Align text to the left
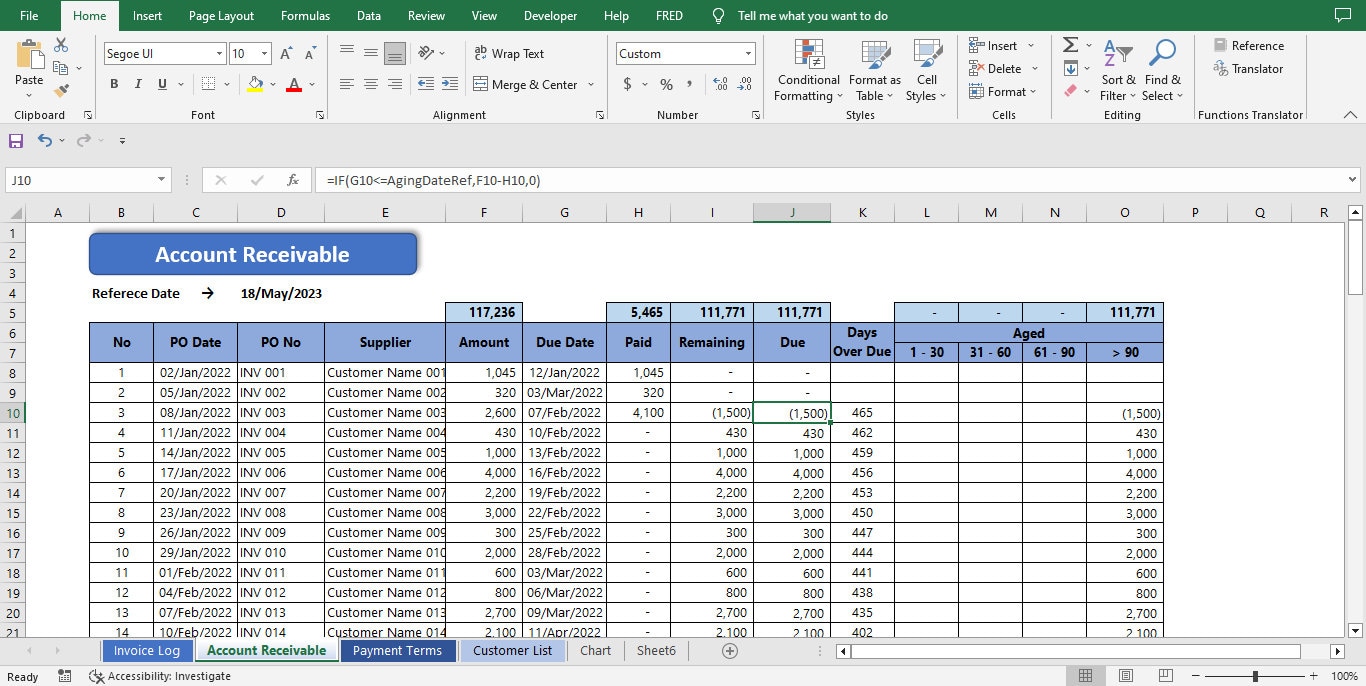The width and height of the screenshot is (1366, 686). pos(347,85)
